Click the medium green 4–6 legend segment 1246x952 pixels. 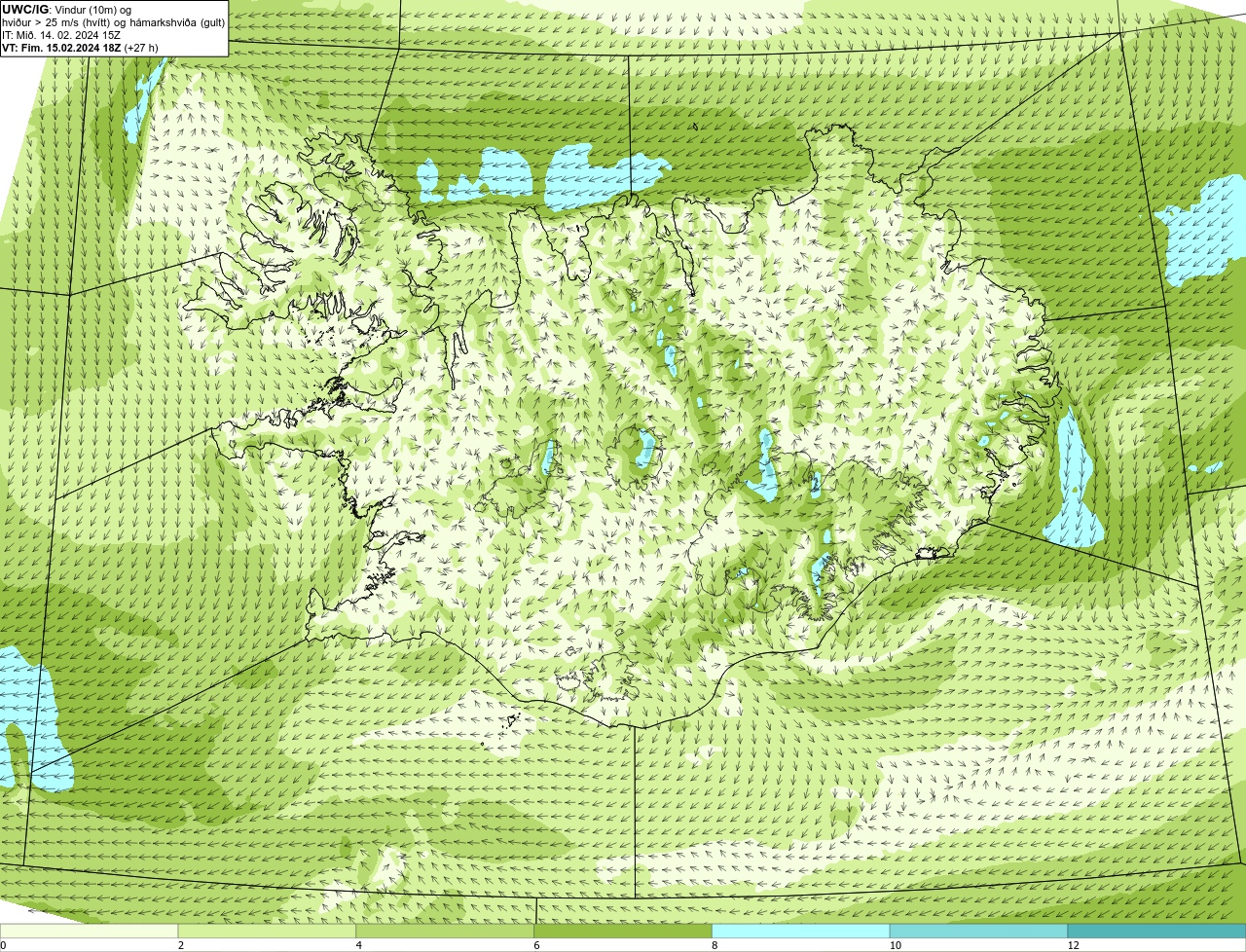(x=446, y=931)
